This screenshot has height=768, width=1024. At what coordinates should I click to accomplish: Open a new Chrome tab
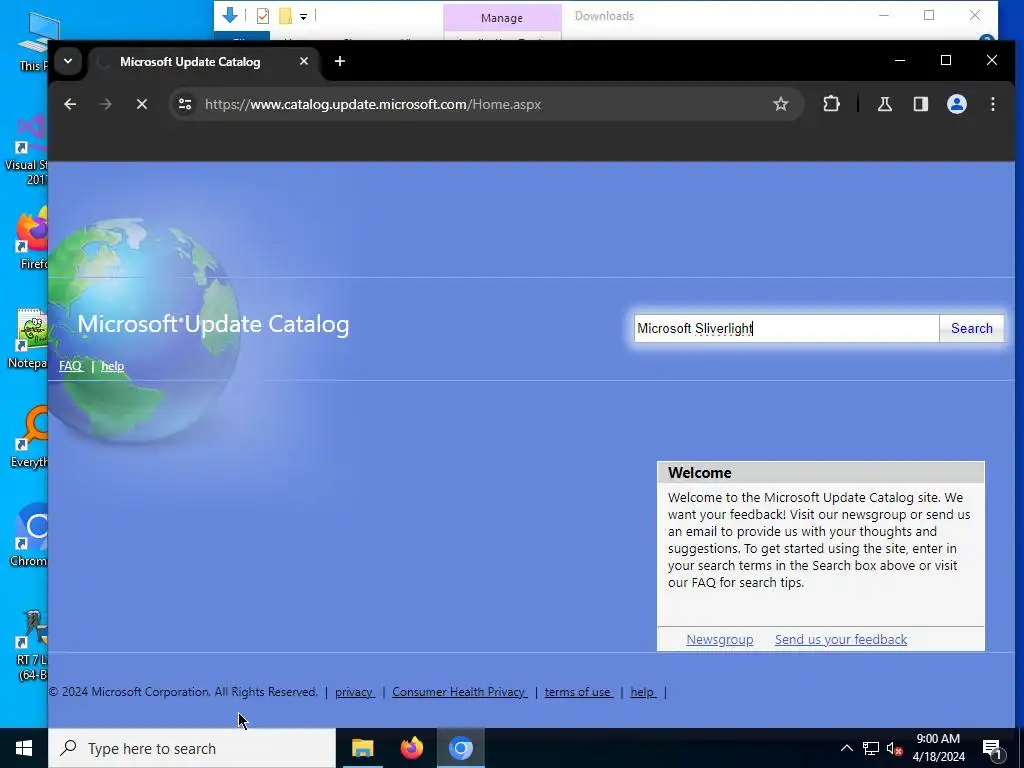pyautogui.click(x=340, y=61)
